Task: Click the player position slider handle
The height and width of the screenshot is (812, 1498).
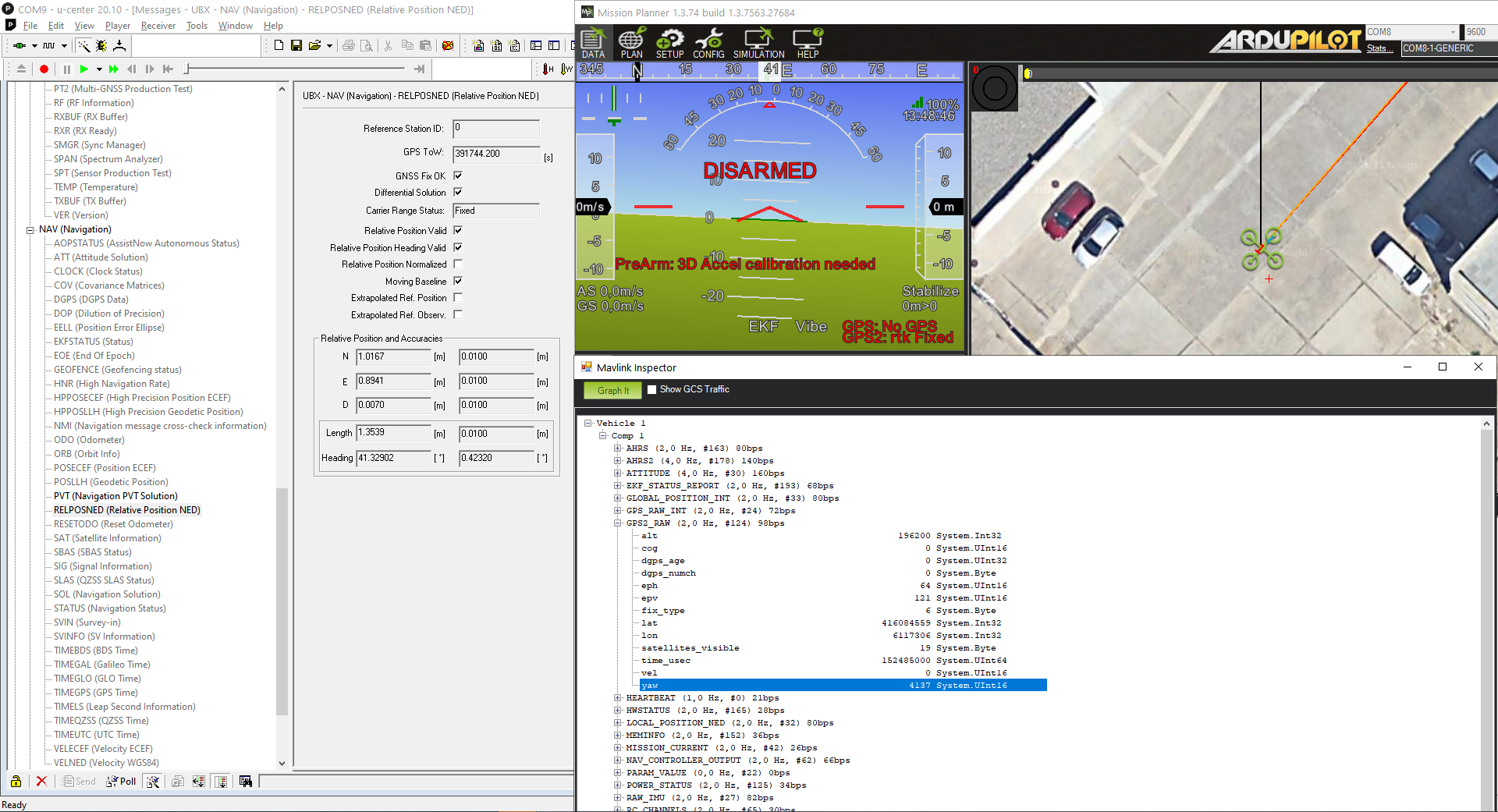Action: [187, 69]
